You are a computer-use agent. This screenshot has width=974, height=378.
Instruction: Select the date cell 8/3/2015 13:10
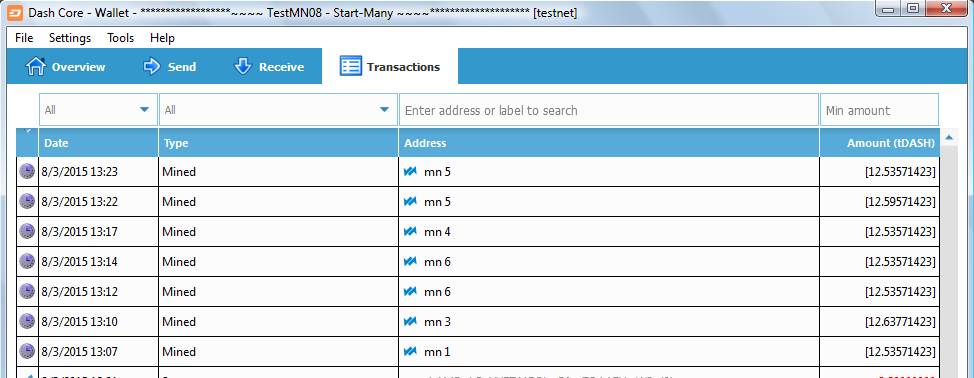(x=98, y=322)
